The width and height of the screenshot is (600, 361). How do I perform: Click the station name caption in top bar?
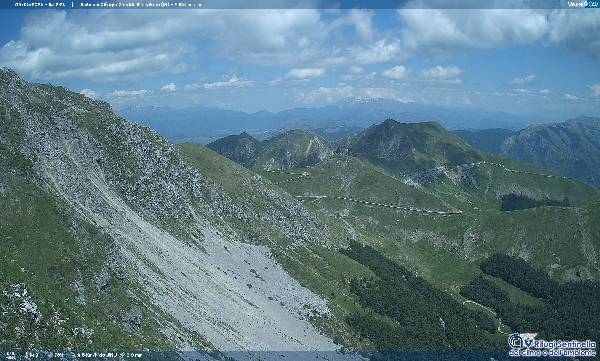(141, 5)
